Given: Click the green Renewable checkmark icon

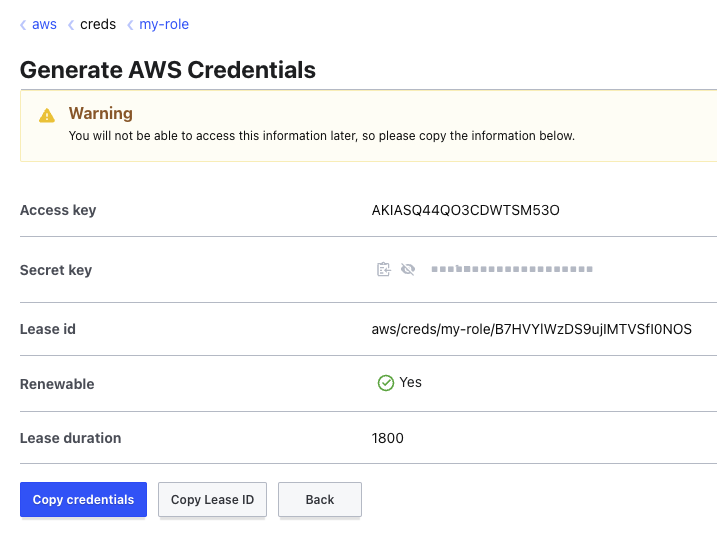Looking at the screenshot, I should pyautogui.click(x=385, y=383).
